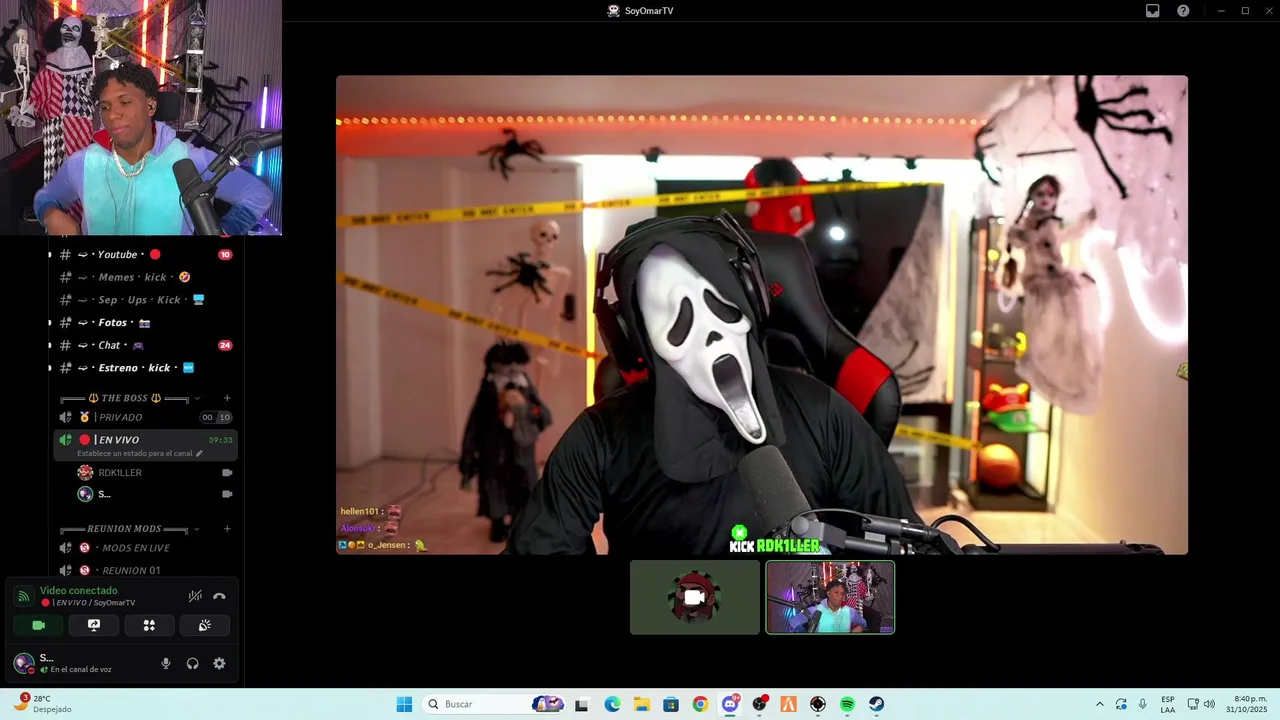
Task: Open the ESP LAA language switcher
Action: click(x=1168, y=704)
